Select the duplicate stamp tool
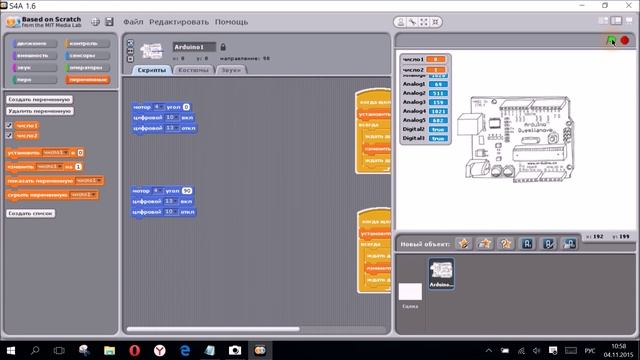The height and width of the screenshot is (360, 640). [x=401, y=22]
